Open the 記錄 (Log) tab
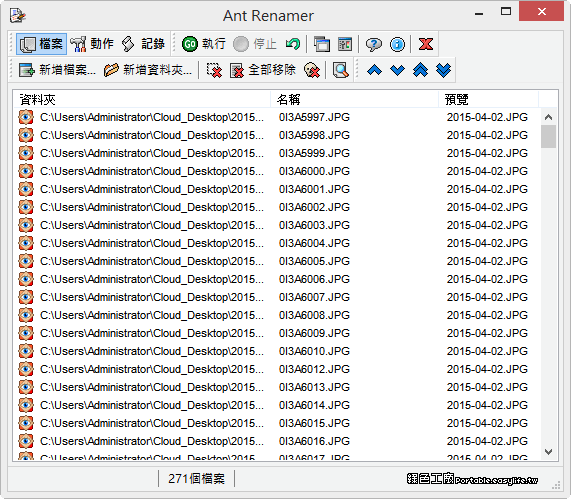 [x=143, y=44]
